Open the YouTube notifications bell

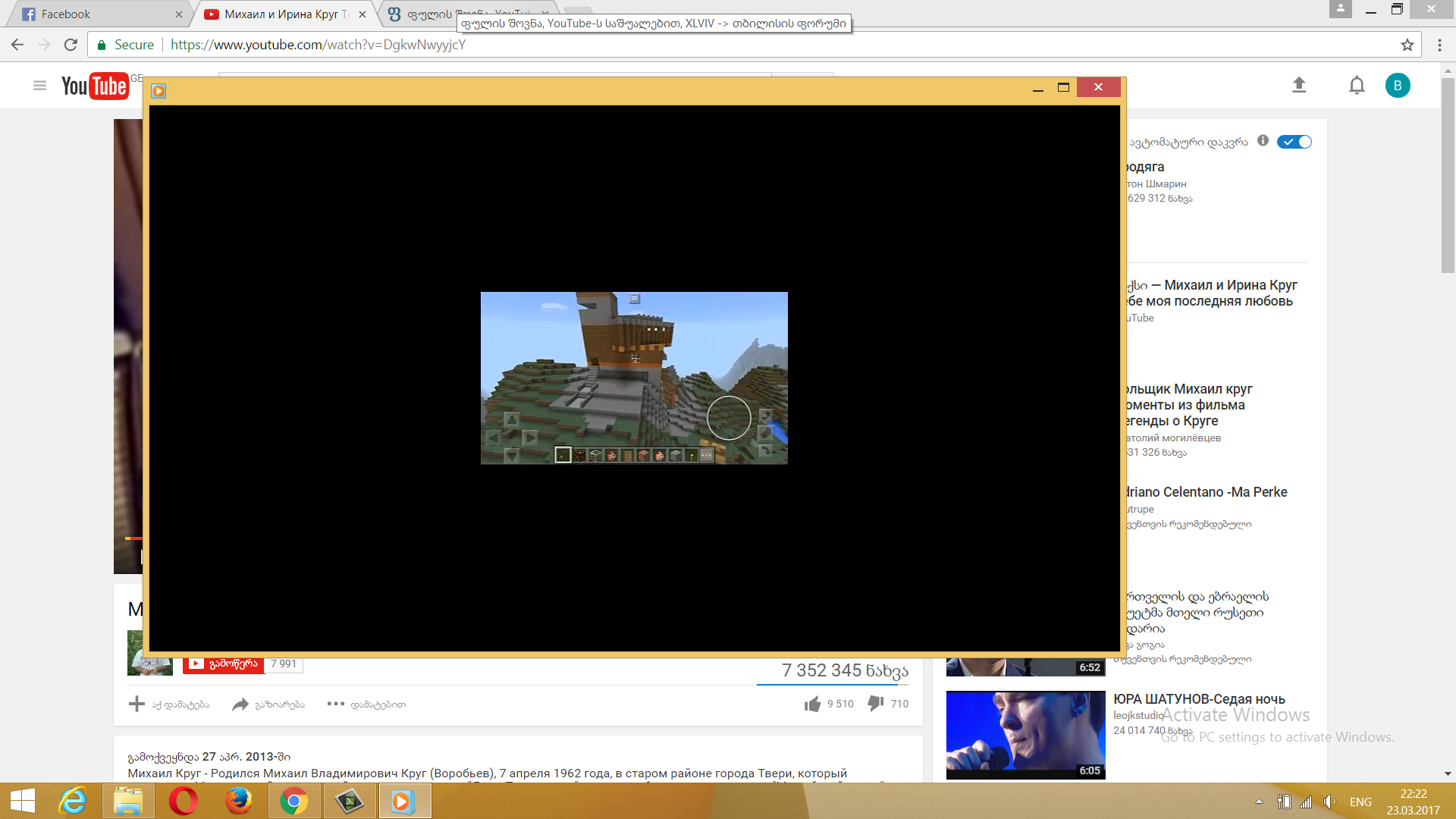click(1357, 85)
